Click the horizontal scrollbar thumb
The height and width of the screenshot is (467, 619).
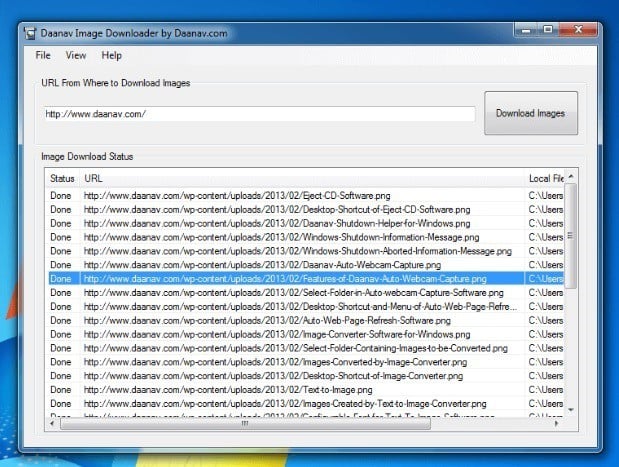(245, 424)
